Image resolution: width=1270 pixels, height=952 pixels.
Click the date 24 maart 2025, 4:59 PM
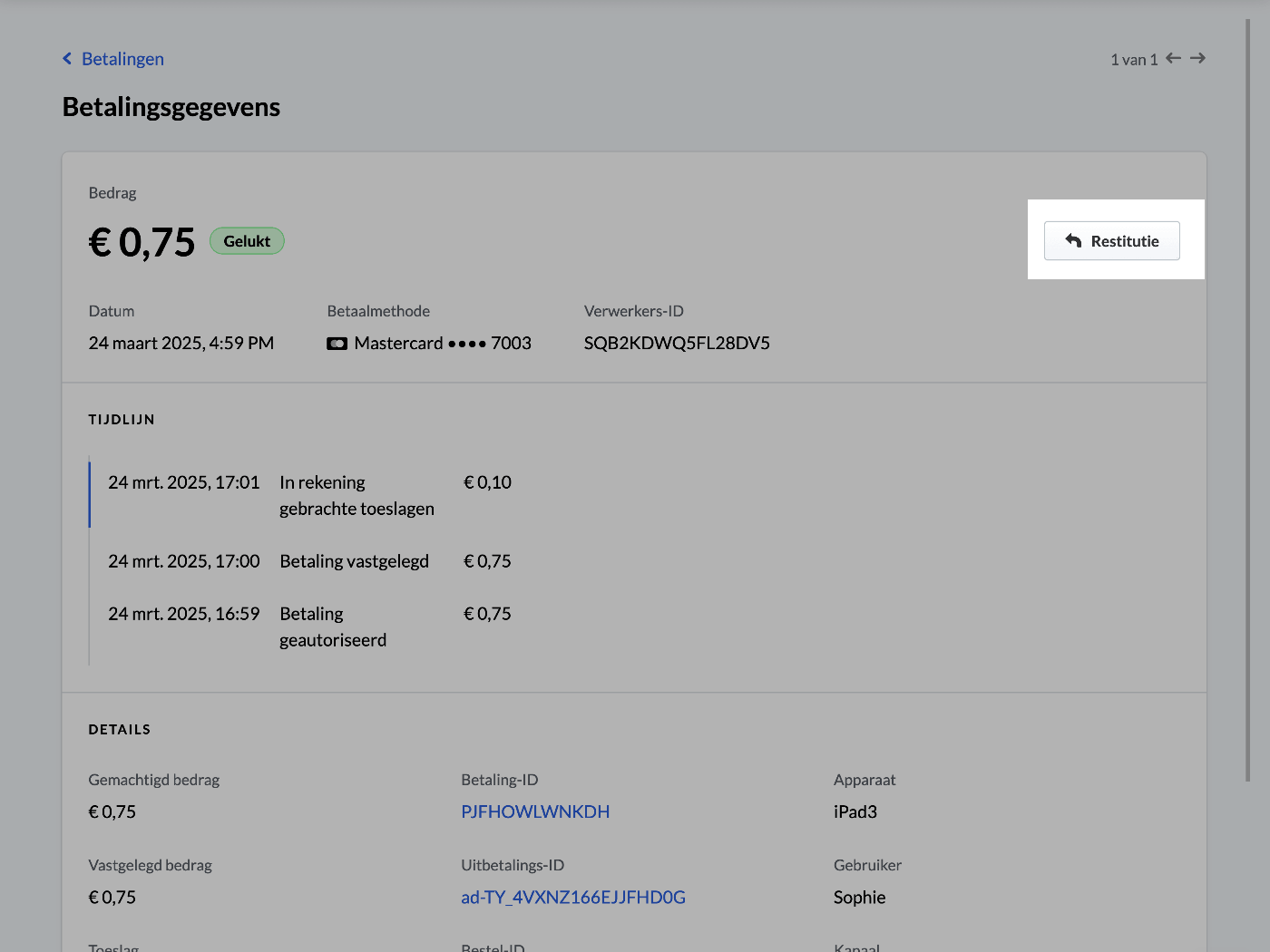pos(181,344)
